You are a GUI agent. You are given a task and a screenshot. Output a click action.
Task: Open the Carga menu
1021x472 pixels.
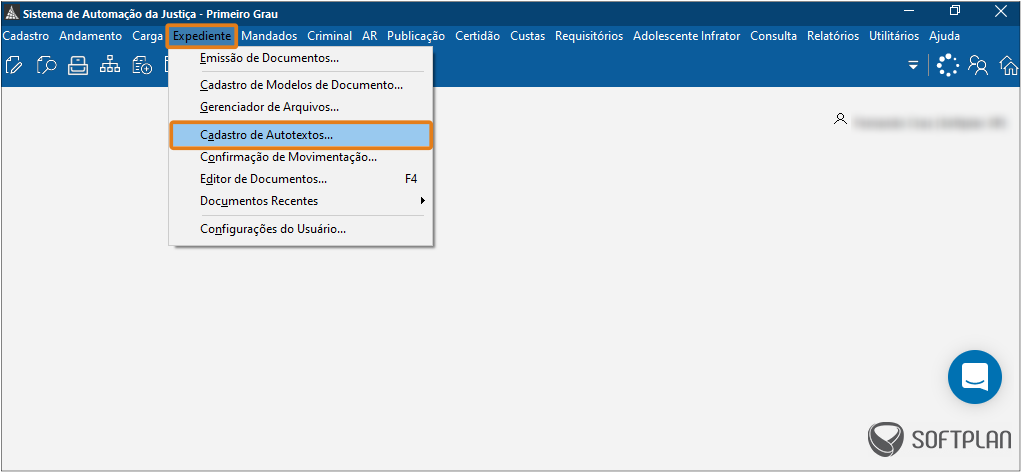tap(147, 36)
